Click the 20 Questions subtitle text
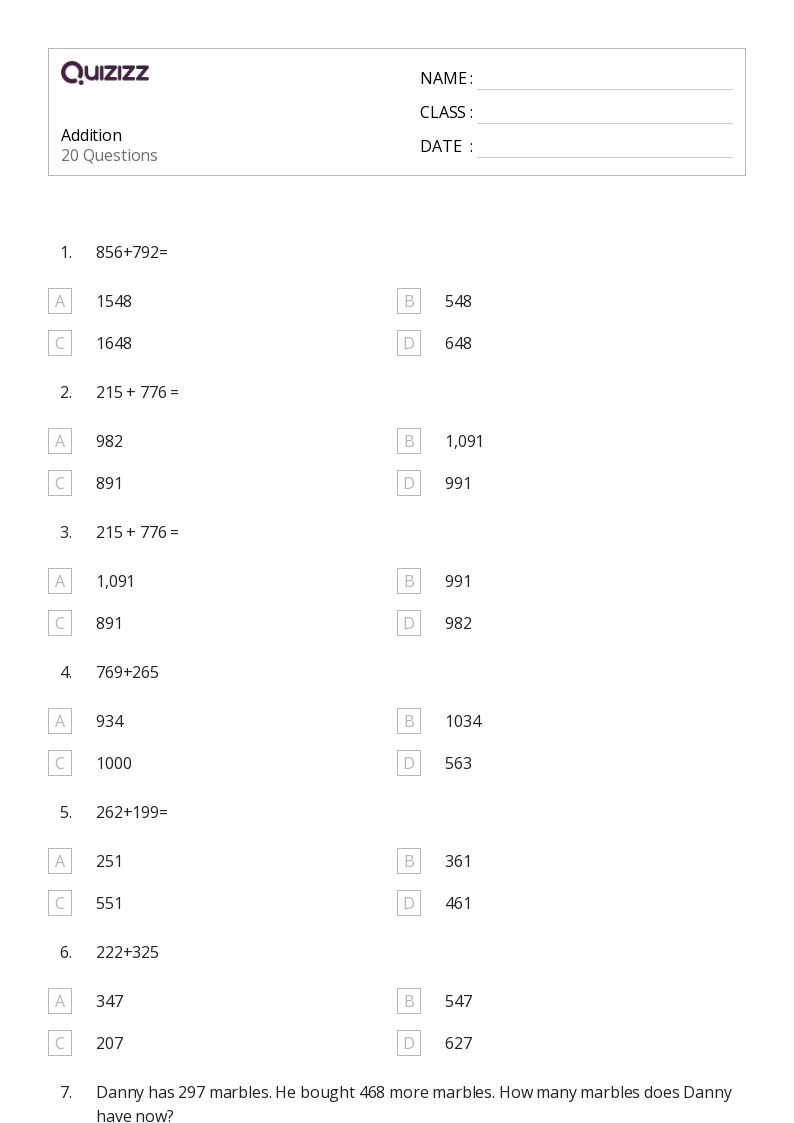 coord(109,155)
